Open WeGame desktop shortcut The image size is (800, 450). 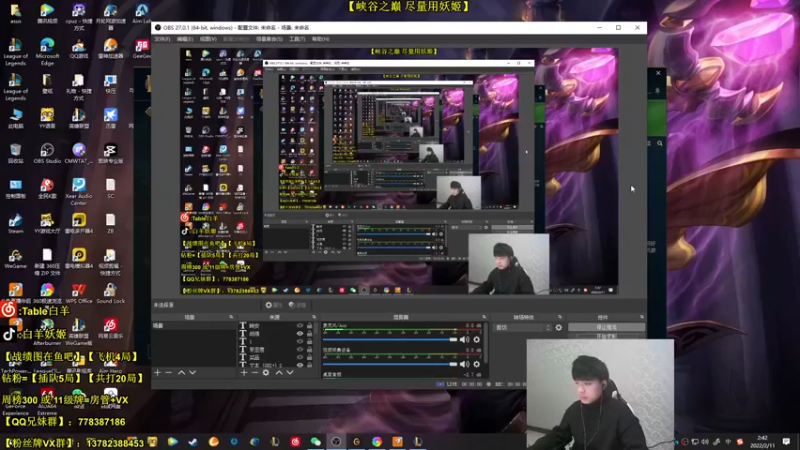tap(15, 259)
